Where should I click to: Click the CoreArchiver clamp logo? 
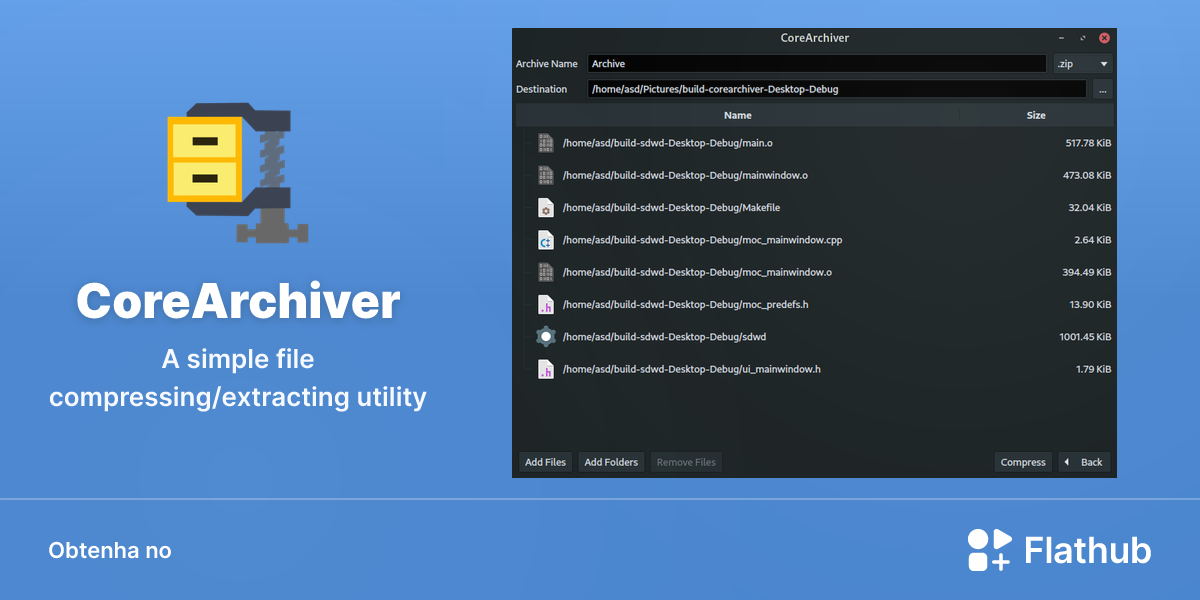(238, 173)
